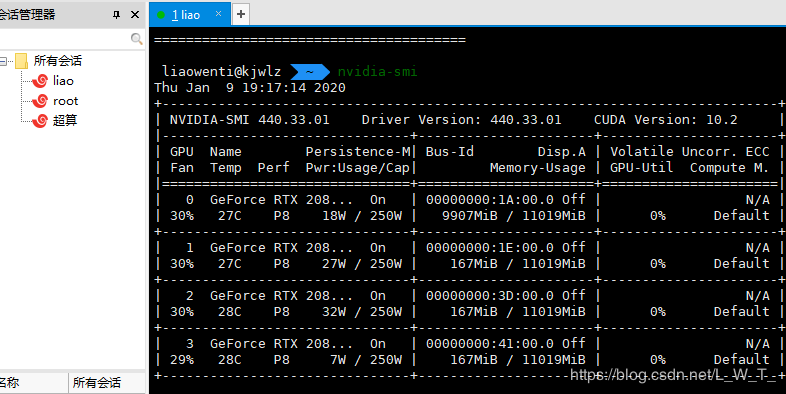Click GPU 3 fan speed 29%
This screenshot has width=786, height=394.
point(182,360)
